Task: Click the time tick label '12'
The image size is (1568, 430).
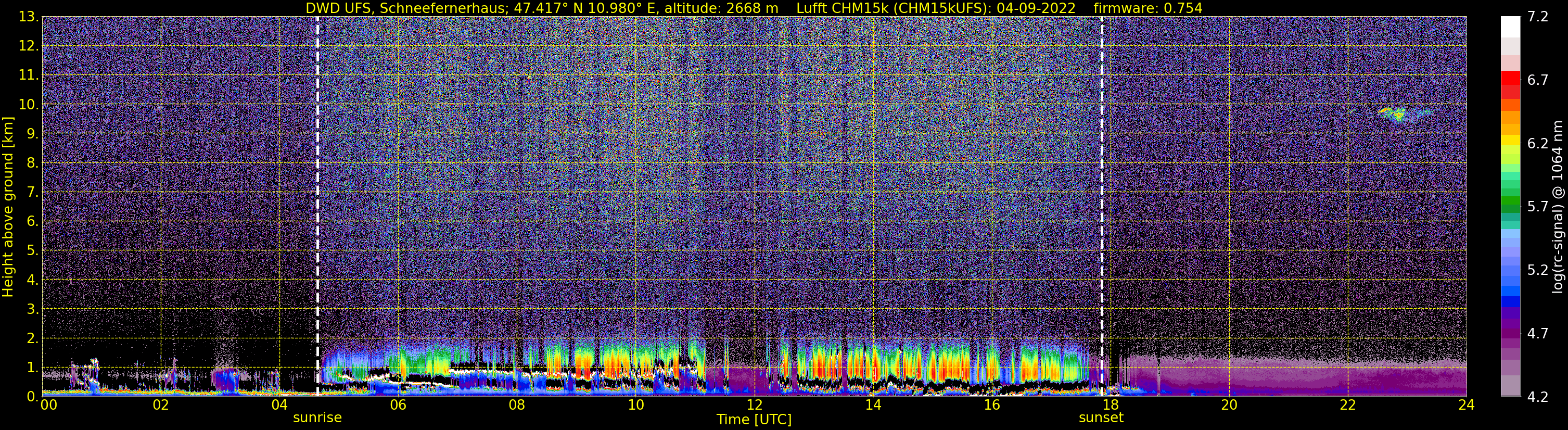Action: pyautogui.click(x=754, y=405)
